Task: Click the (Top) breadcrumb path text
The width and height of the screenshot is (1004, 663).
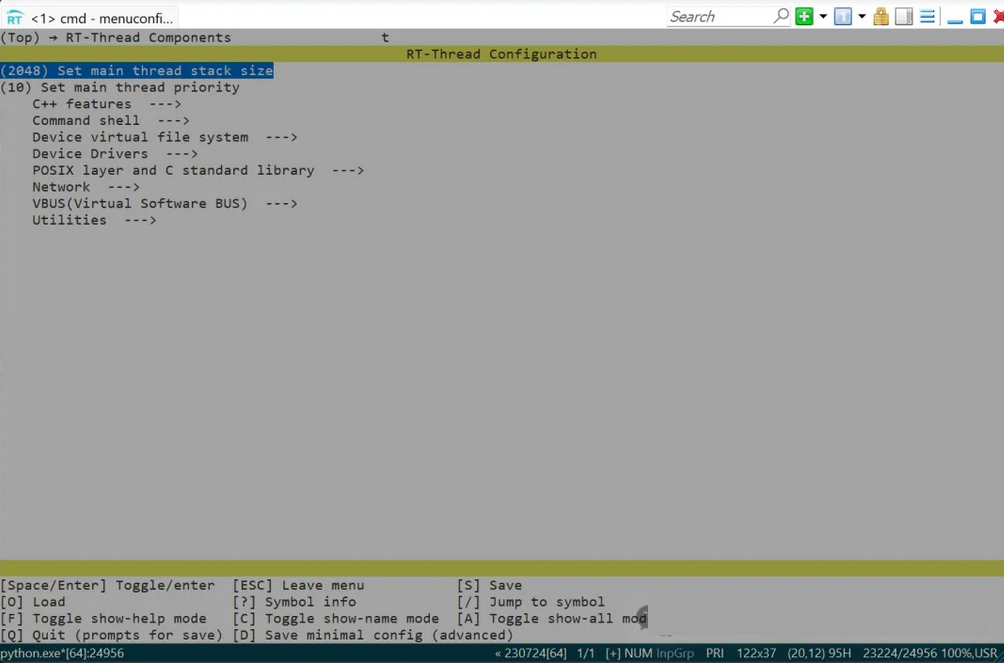Action: pyautogui.click(x=20, y=37)
